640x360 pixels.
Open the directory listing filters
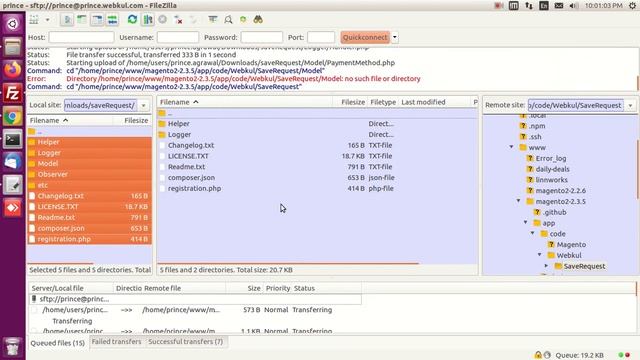point(213,20)
